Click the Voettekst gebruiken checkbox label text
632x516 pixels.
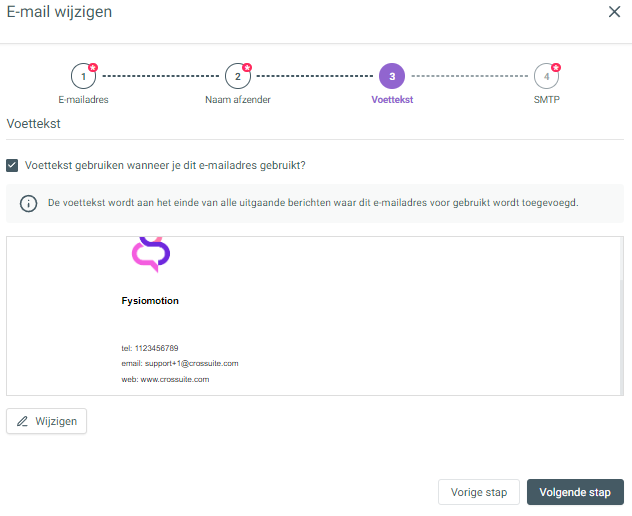(165, 165)
